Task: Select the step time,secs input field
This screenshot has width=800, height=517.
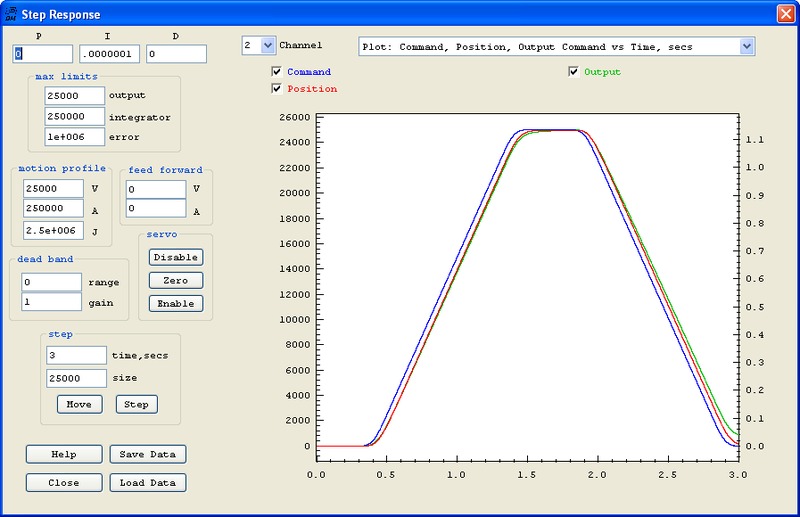Action: click(76, 355)
